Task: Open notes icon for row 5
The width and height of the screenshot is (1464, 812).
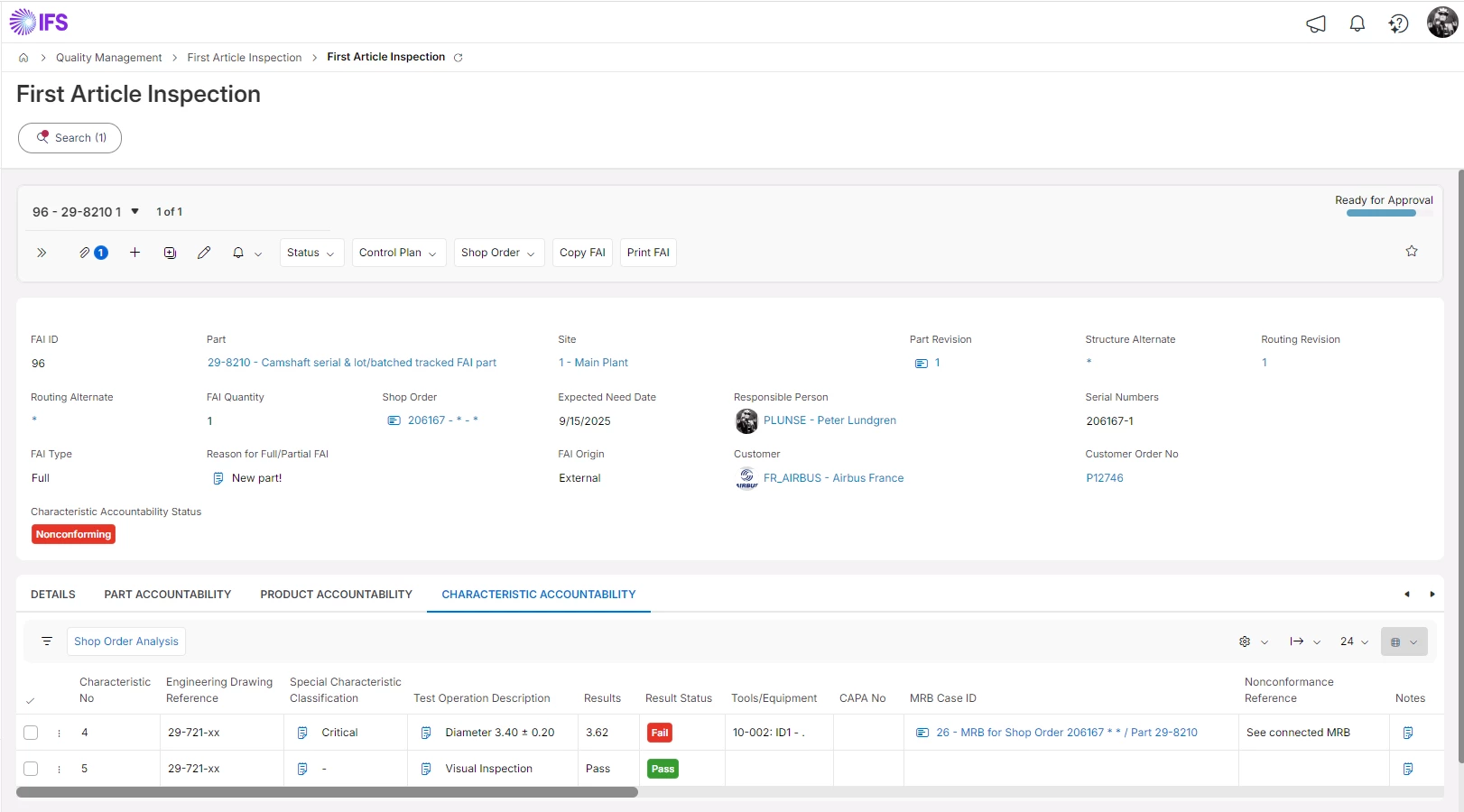Action: [1408, 769]
